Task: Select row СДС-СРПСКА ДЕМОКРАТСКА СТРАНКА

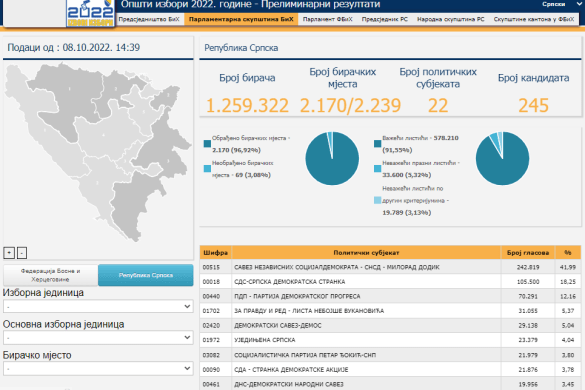Action: [390, 282]
